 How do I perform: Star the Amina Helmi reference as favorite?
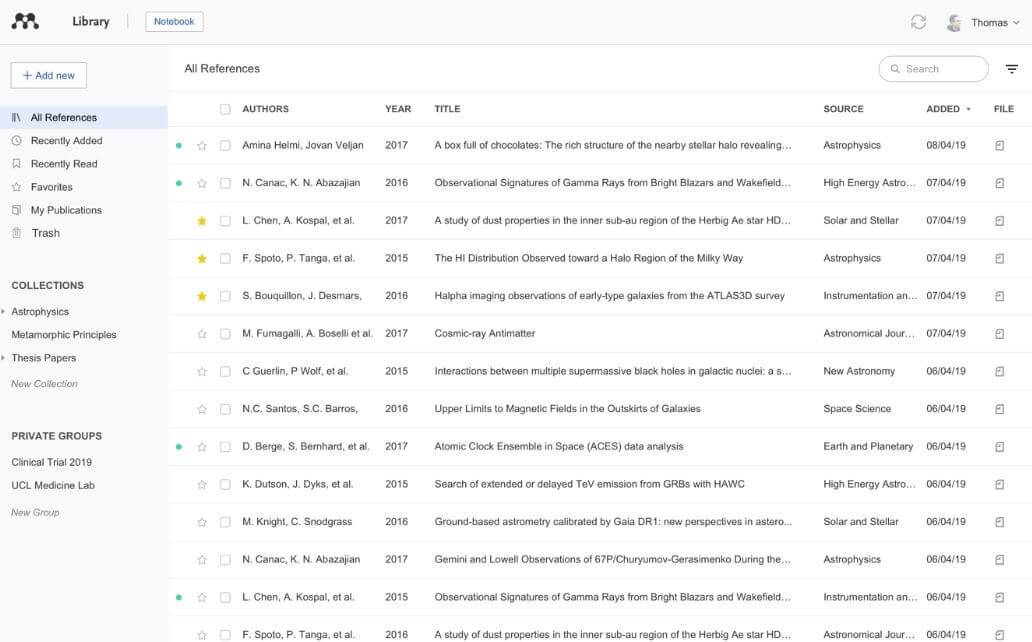point(202,146)
